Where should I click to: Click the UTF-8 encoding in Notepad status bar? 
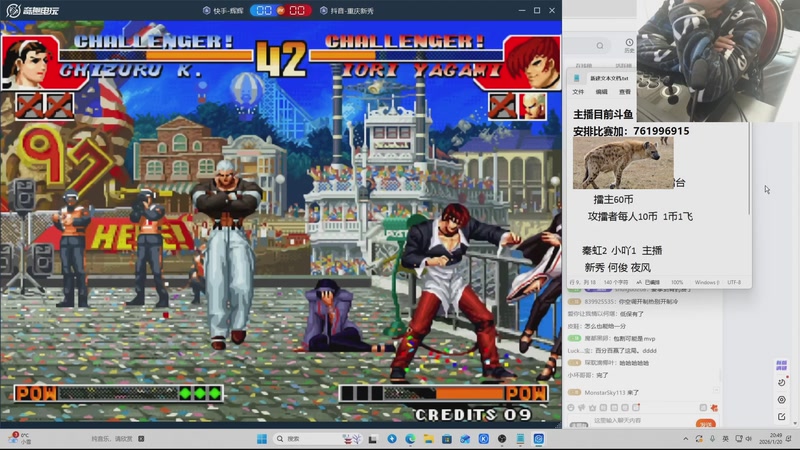click(734, 282)
